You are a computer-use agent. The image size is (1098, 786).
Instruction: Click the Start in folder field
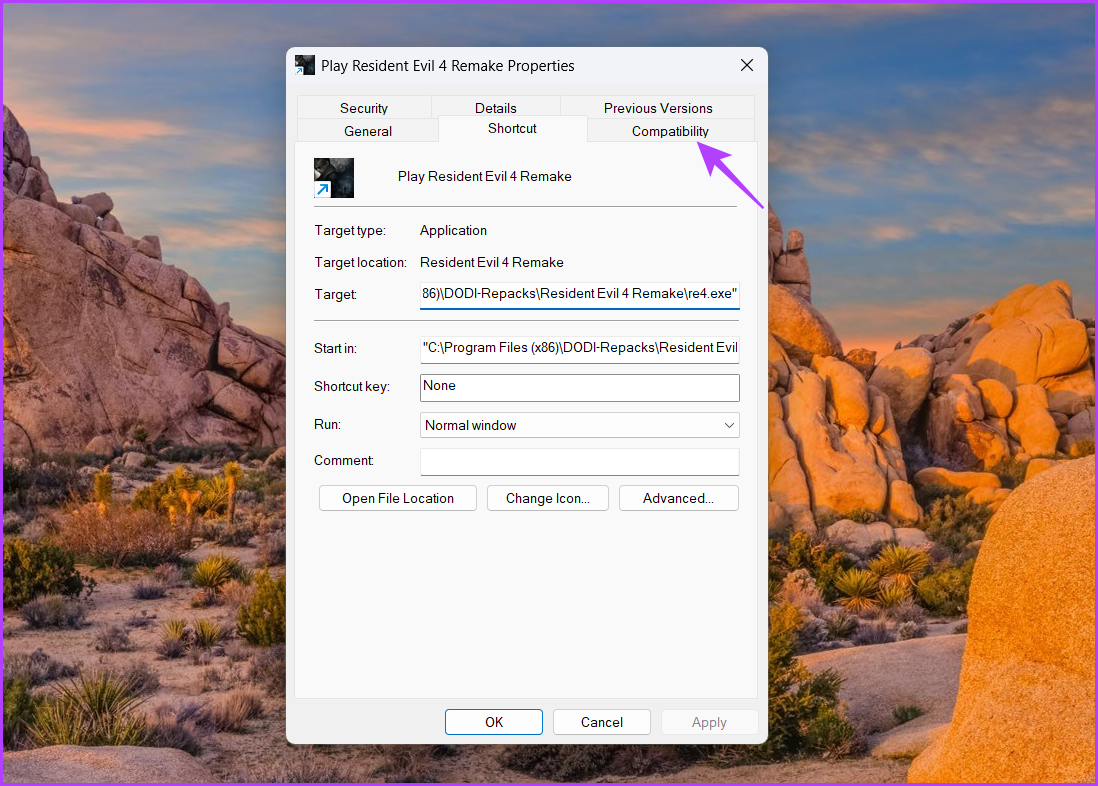[580, 347]
